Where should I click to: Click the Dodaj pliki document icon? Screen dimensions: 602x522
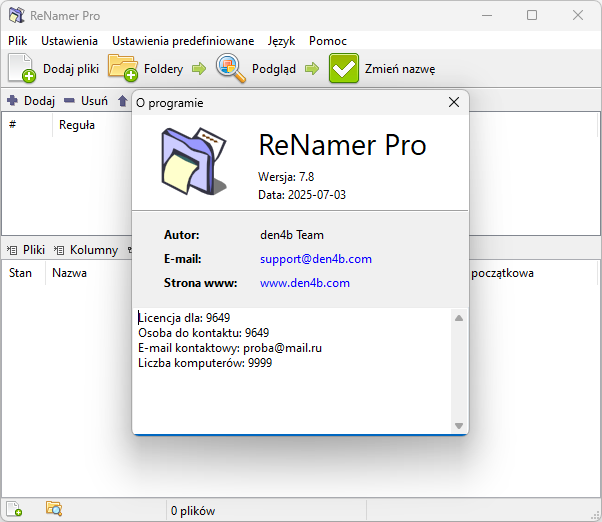22,68
